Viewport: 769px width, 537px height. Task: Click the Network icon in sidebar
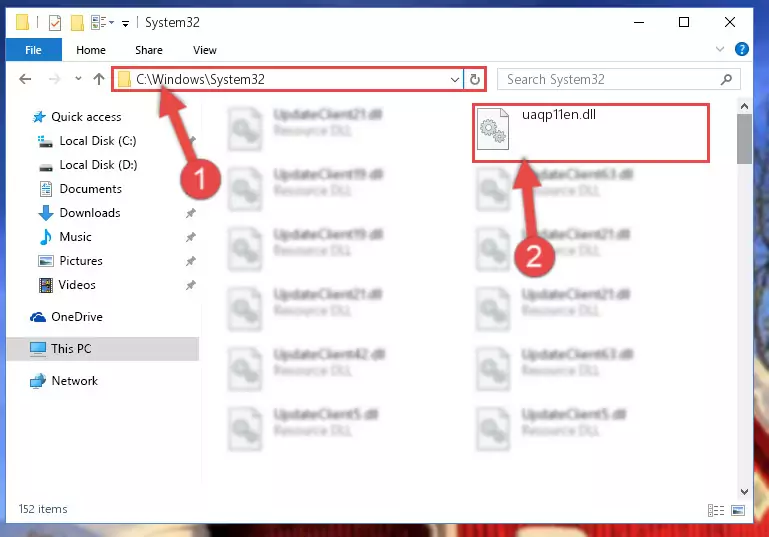pyautogui.click(x=38, y=381)
